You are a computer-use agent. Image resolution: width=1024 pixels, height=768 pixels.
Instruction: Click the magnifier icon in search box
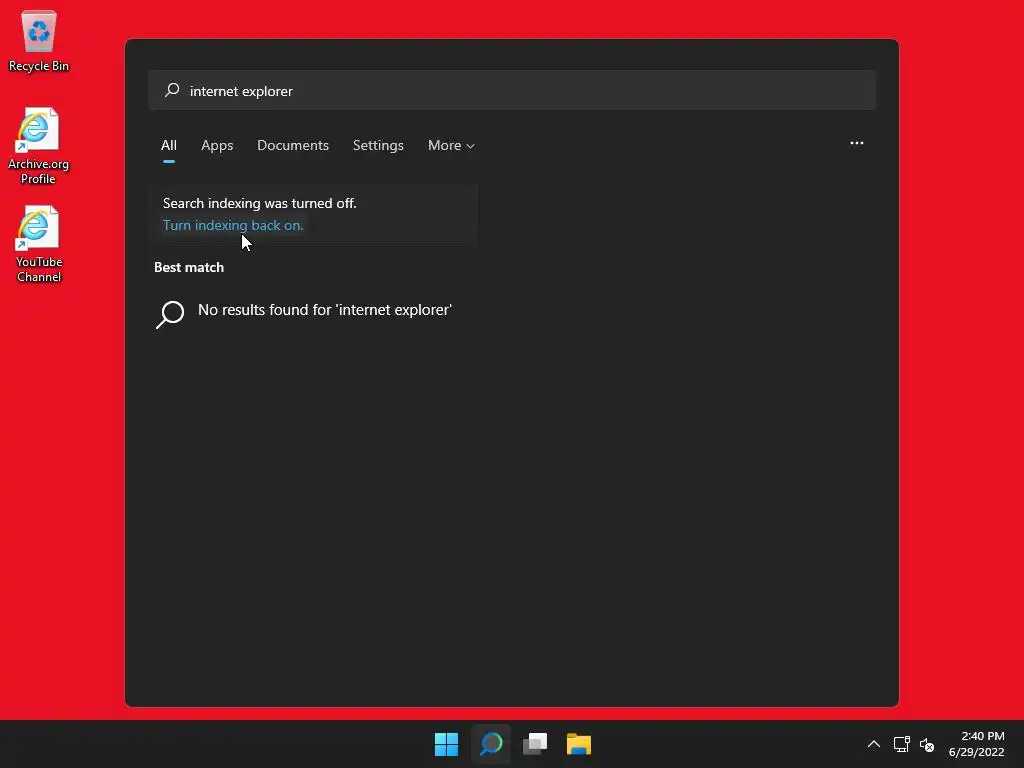pyautogui.click(x=172, y=90)
